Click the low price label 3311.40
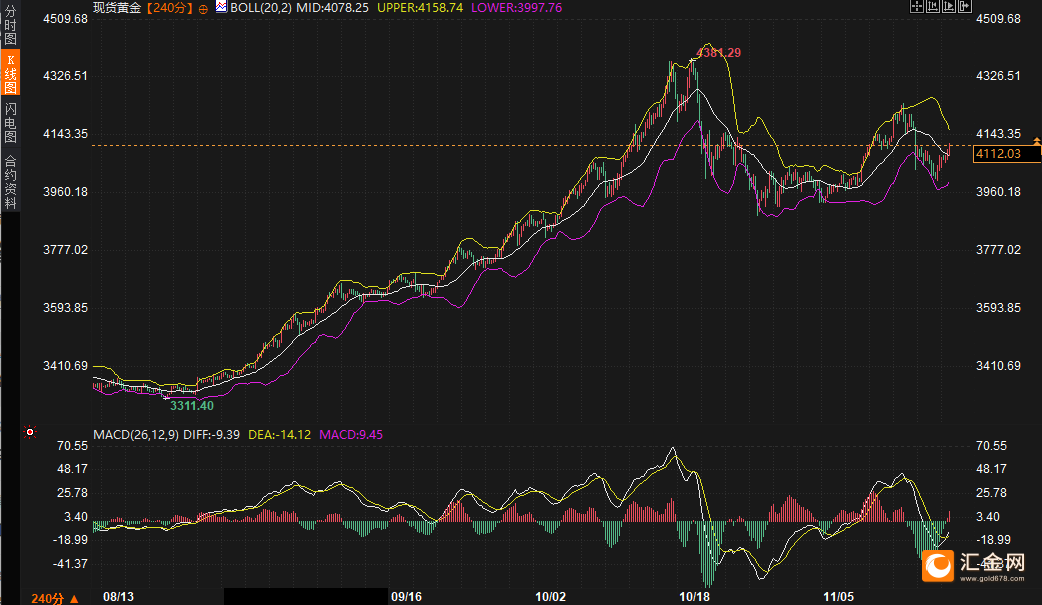1042x605 pixels. 192,406
